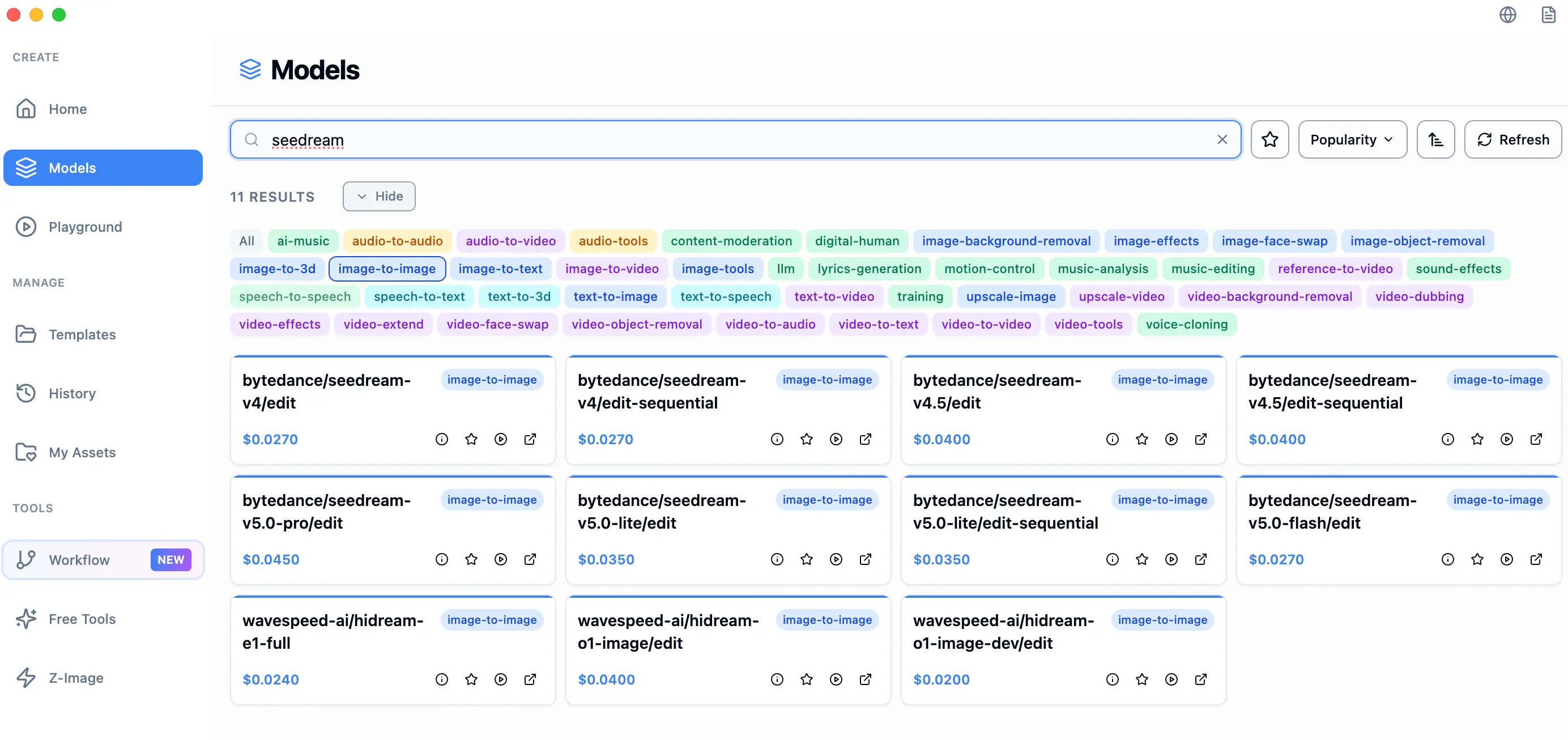Go to Home in sidebar

[103, 109]
